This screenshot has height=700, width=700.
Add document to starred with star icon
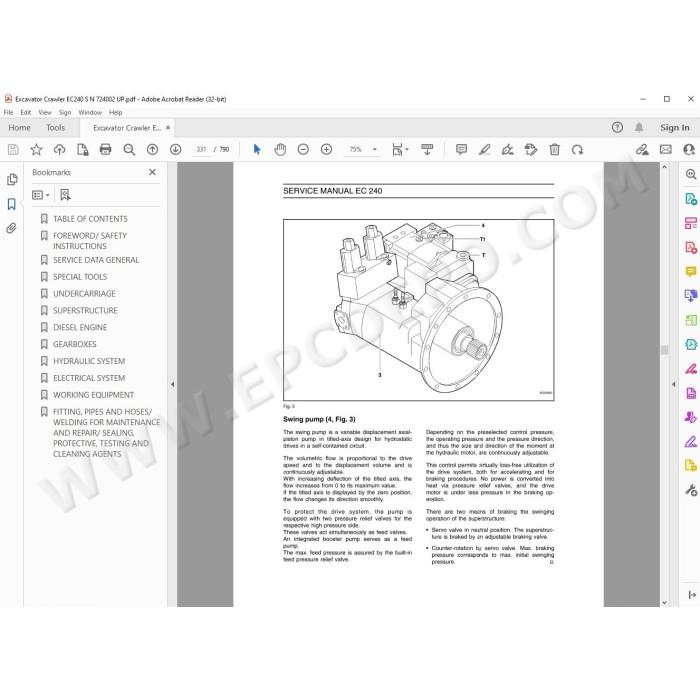click(36, 150)
